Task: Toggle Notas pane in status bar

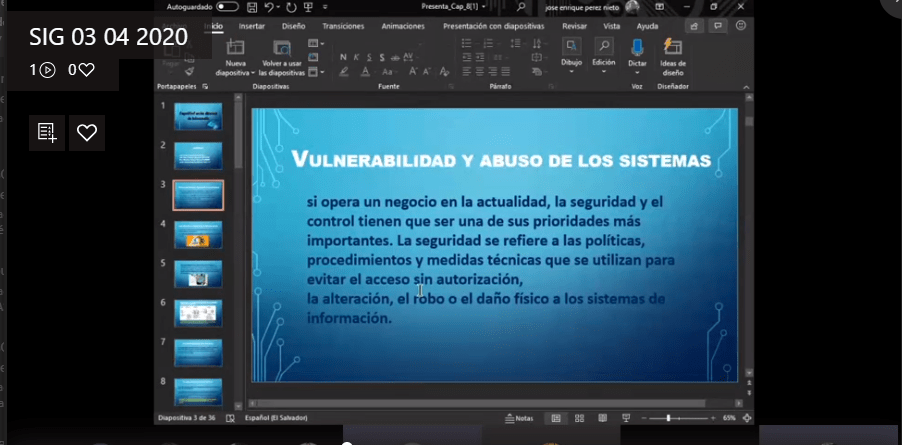Action: (x=520, y=418)
